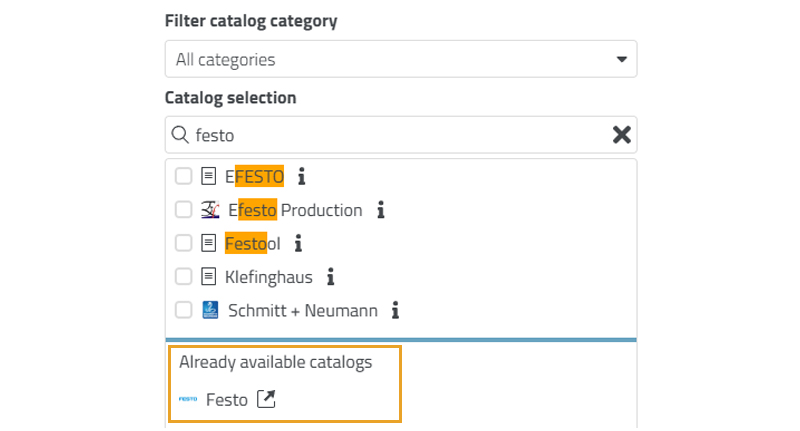Toggle Schmitt + Neumann checkbox
The image size is (800, 431).
pos(183,310)
